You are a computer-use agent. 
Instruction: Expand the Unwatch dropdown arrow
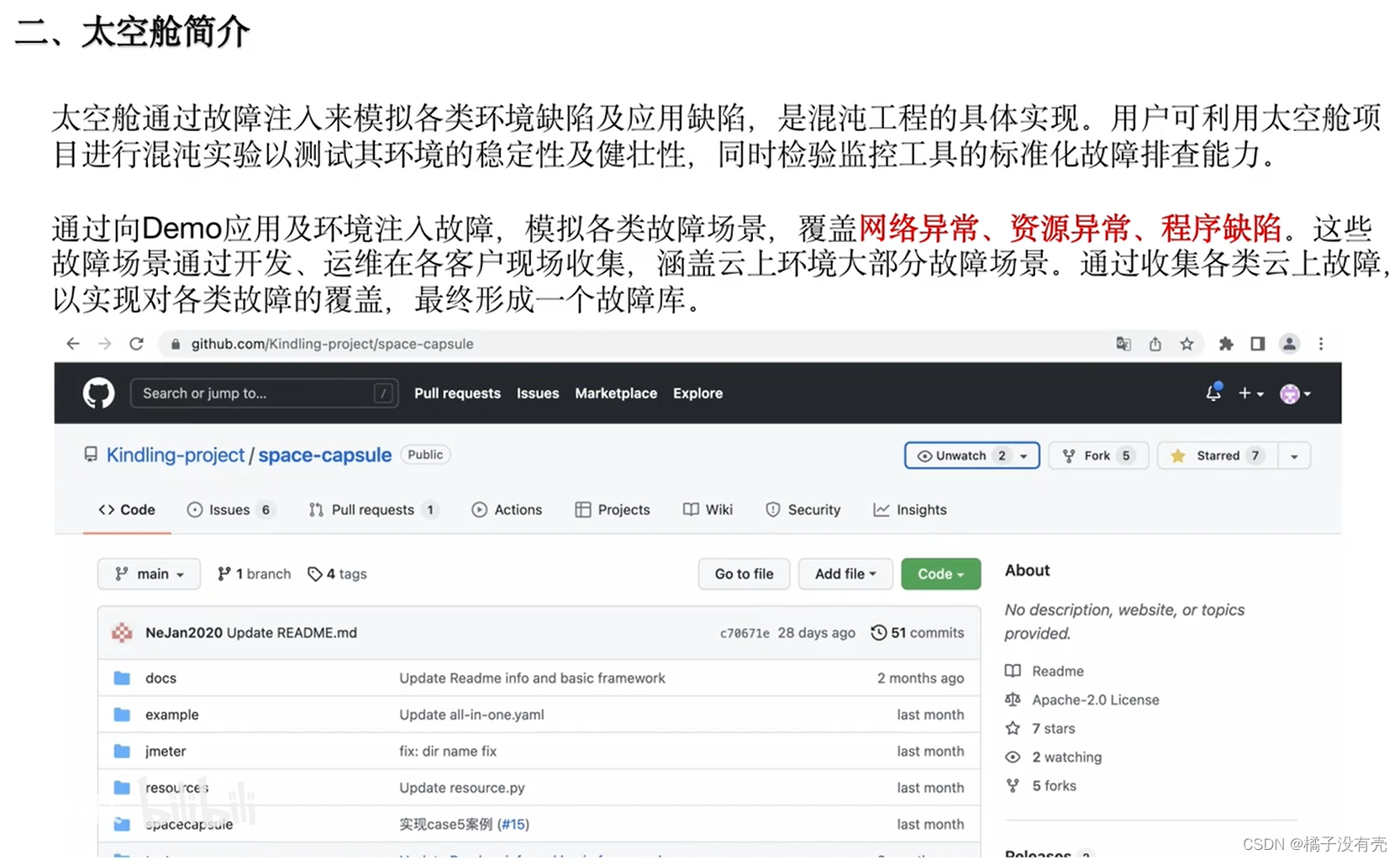click(1024, 456)
